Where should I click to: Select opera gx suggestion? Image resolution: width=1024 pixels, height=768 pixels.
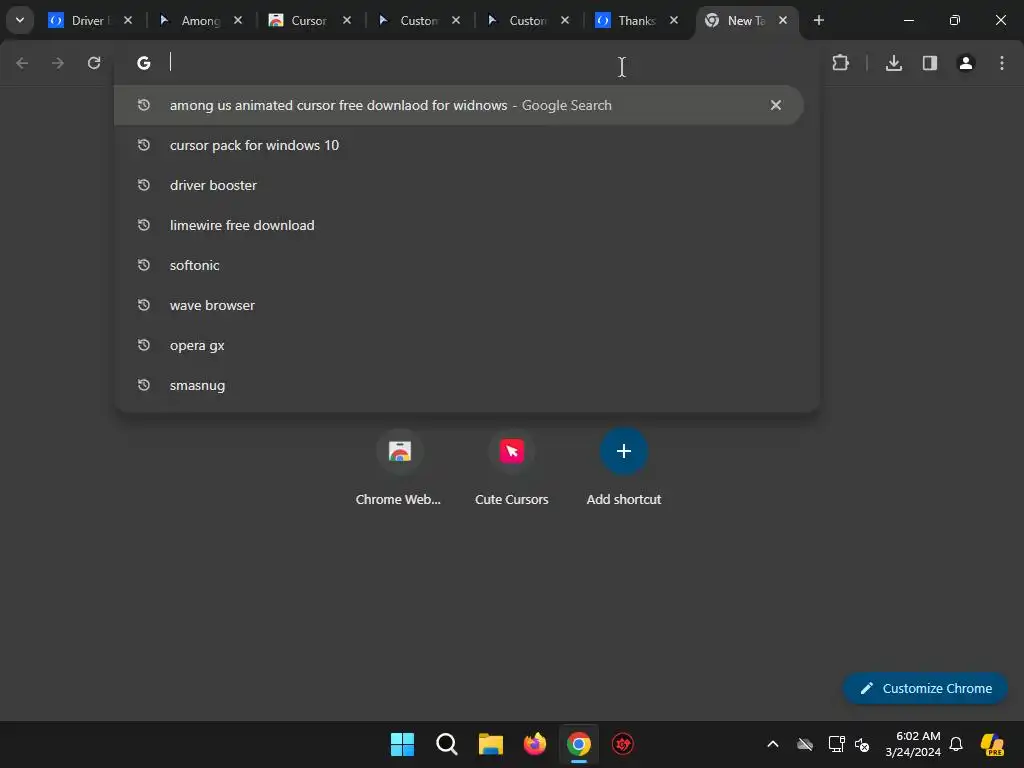tap(467, 345)
